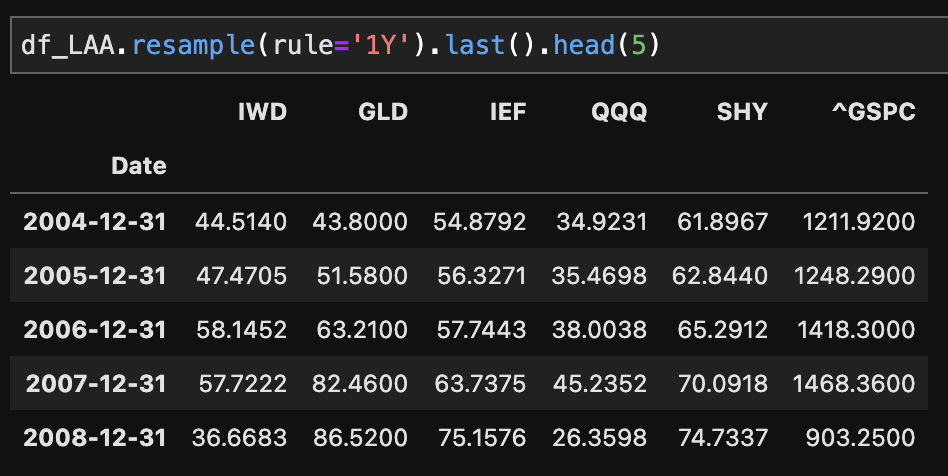The width and height of the screenshot is (948, 476).
Task: Click the Date index label
Action: (138, 166)
